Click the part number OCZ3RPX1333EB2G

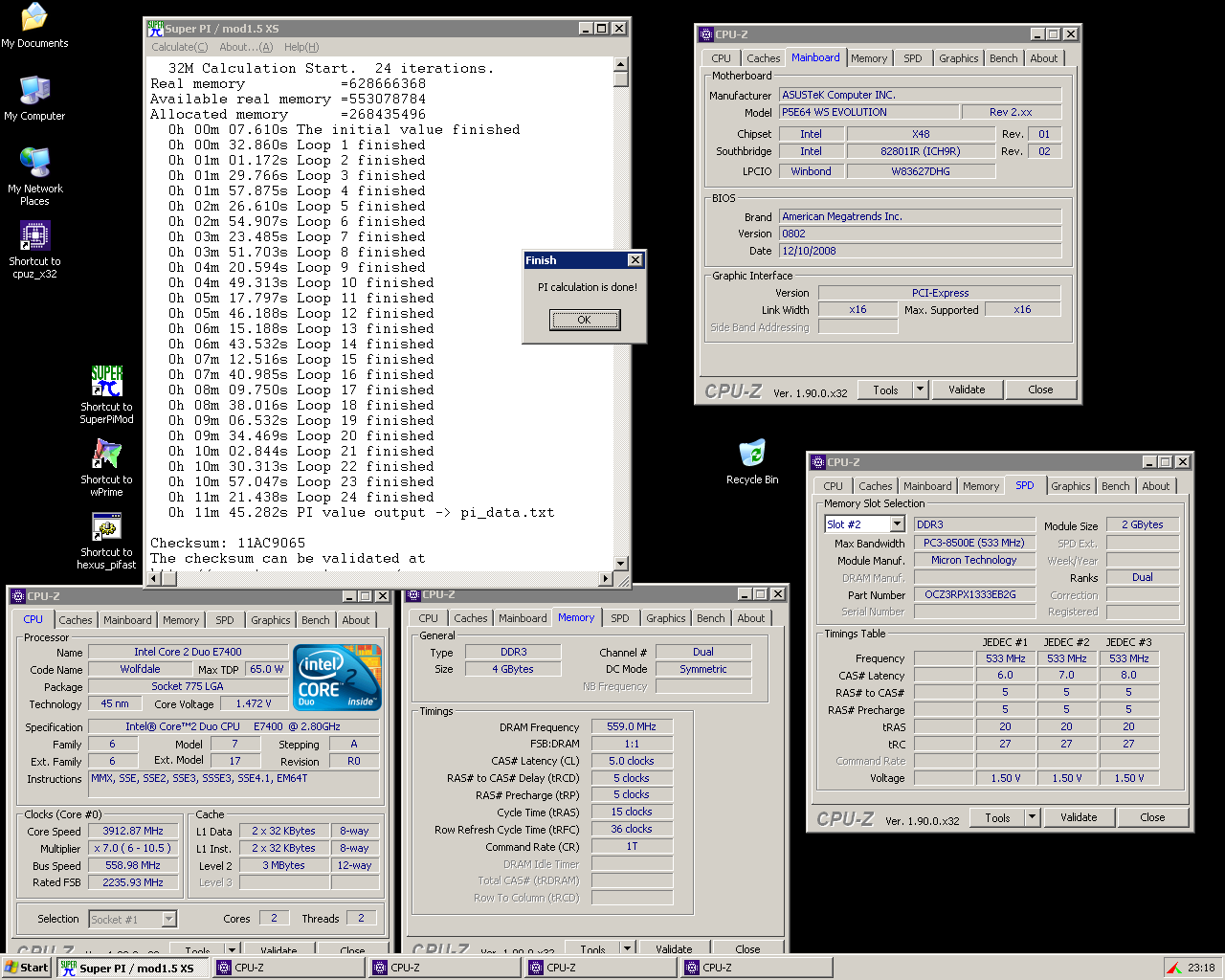coord(974,594)
